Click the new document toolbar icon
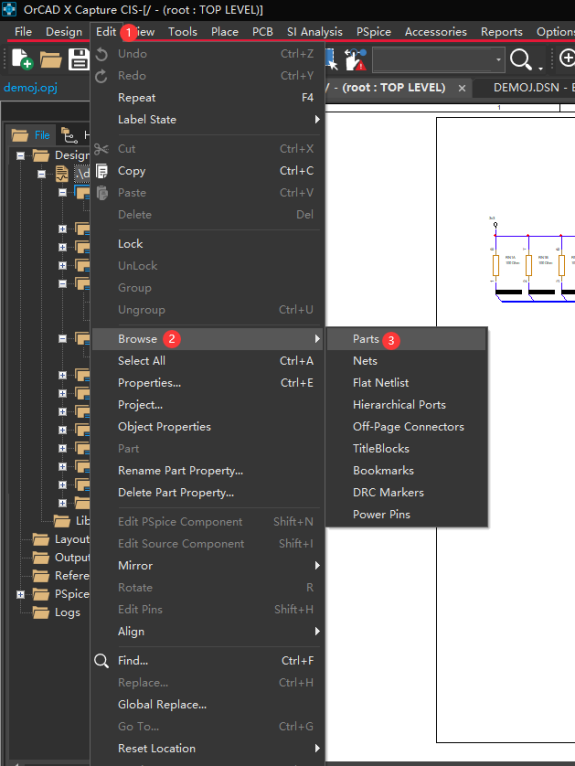The height and width of the screenshot is (766, 575). click(22, 59)
